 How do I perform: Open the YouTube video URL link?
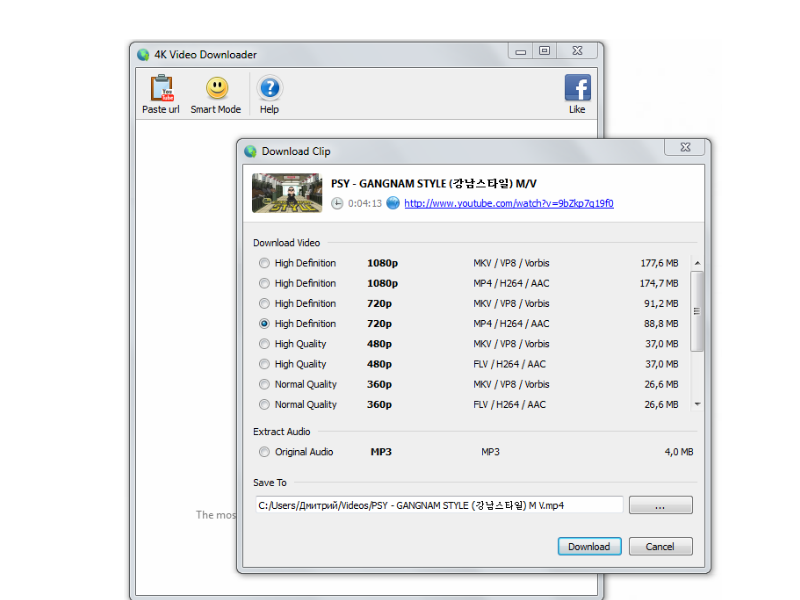coord(509,204)
